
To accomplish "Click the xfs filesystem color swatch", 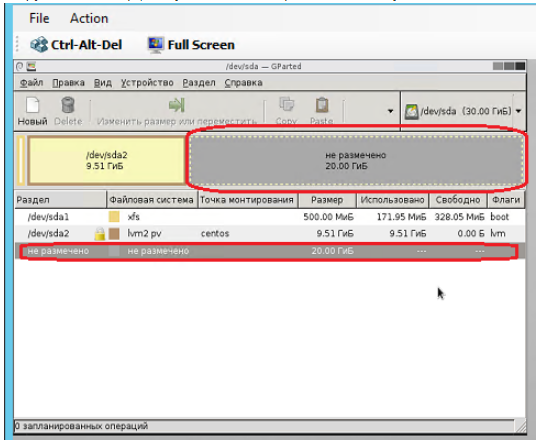I will 114,217.
